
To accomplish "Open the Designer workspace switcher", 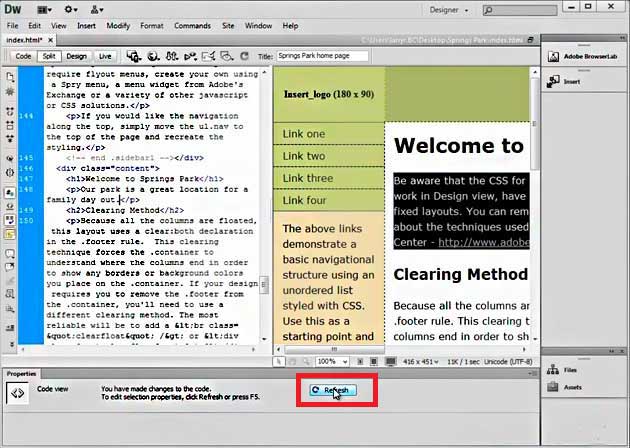I will click(448, 10).
